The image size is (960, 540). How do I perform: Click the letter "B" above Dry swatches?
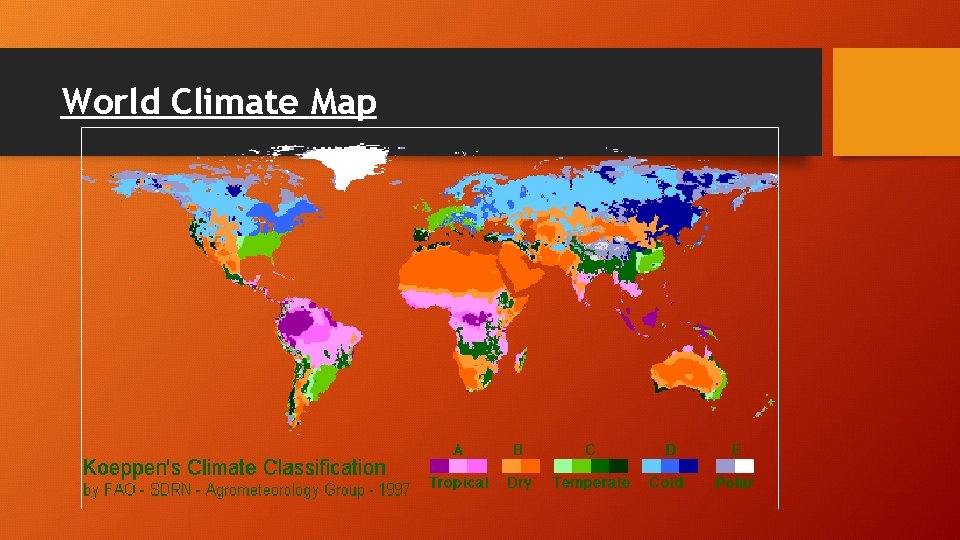tap(518, 450)
